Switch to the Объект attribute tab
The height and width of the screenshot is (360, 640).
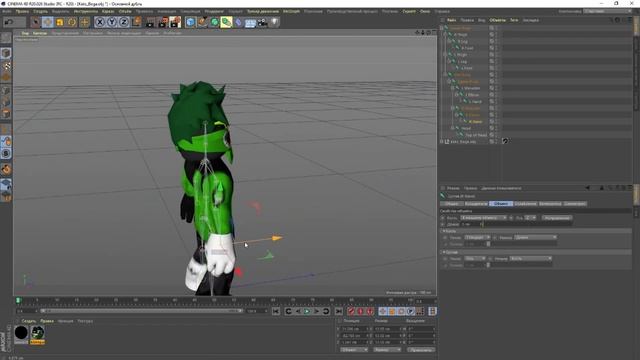(x=501, y=203)
